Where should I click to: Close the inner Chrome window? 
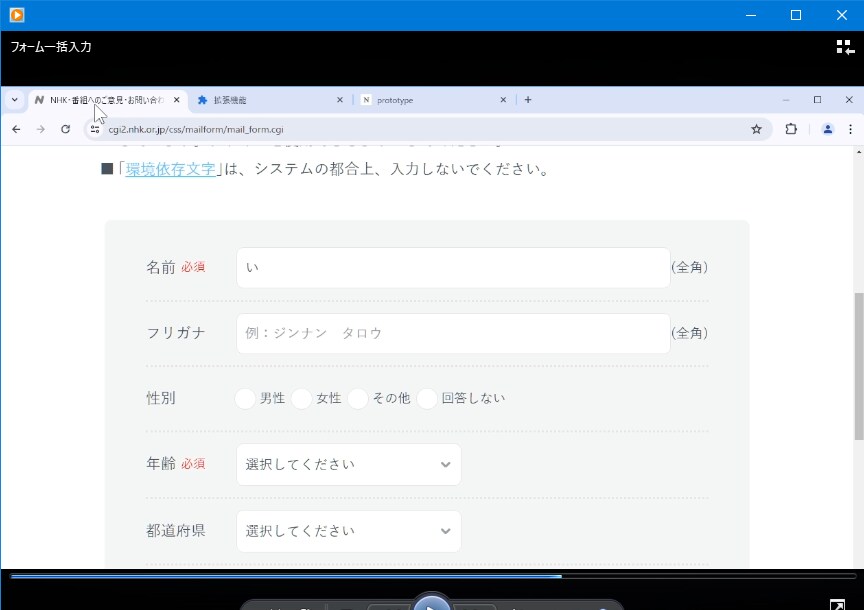click(849, 100)
